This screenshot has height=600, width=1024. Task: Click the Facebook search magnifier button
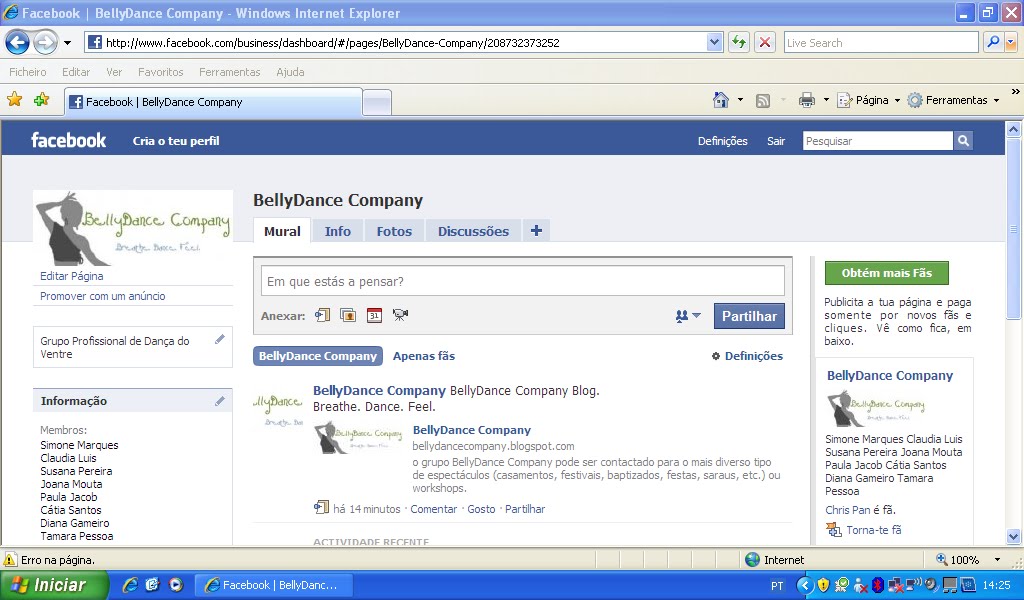(x=963, y=141)
